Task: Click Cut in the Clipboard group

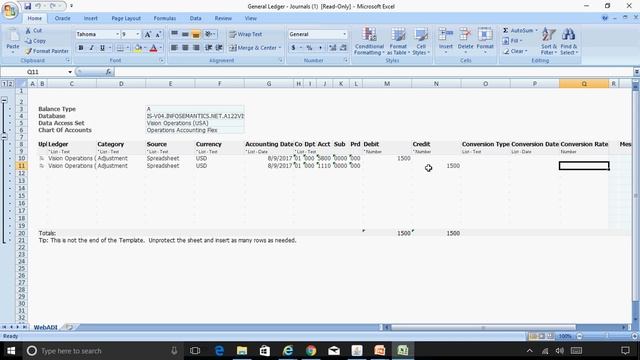Action: click(33, 31)
